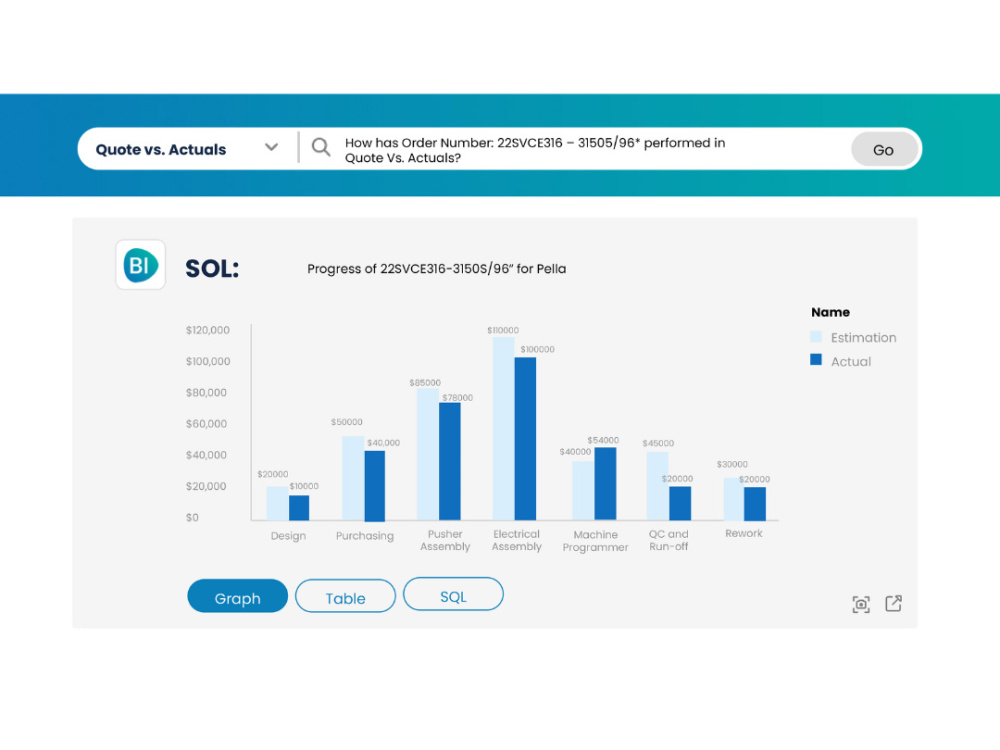
Task: Click the Design axis label
Action: tap(288, 536)
